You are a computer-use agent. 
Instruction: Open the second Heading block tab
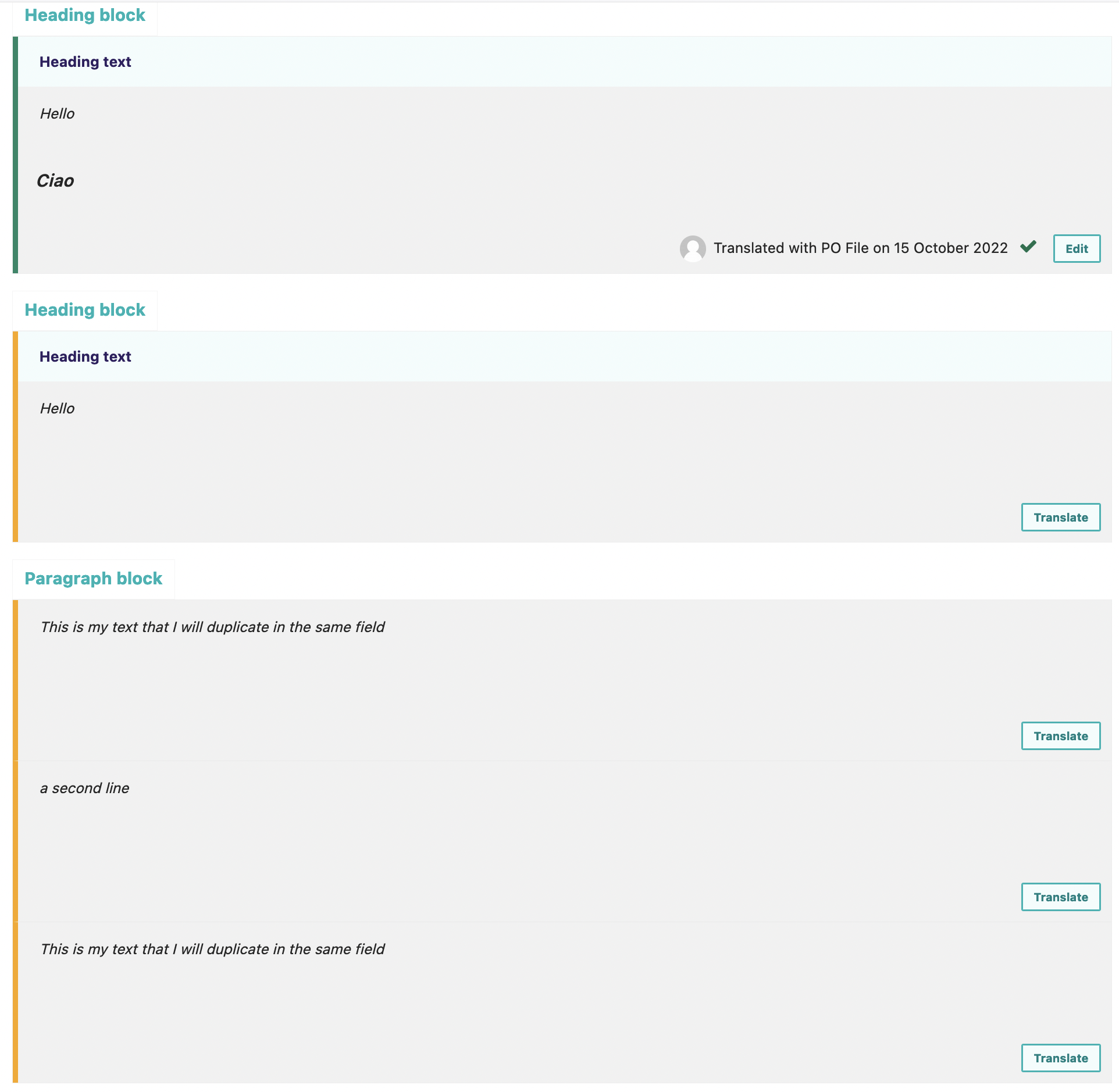(85, 311)
